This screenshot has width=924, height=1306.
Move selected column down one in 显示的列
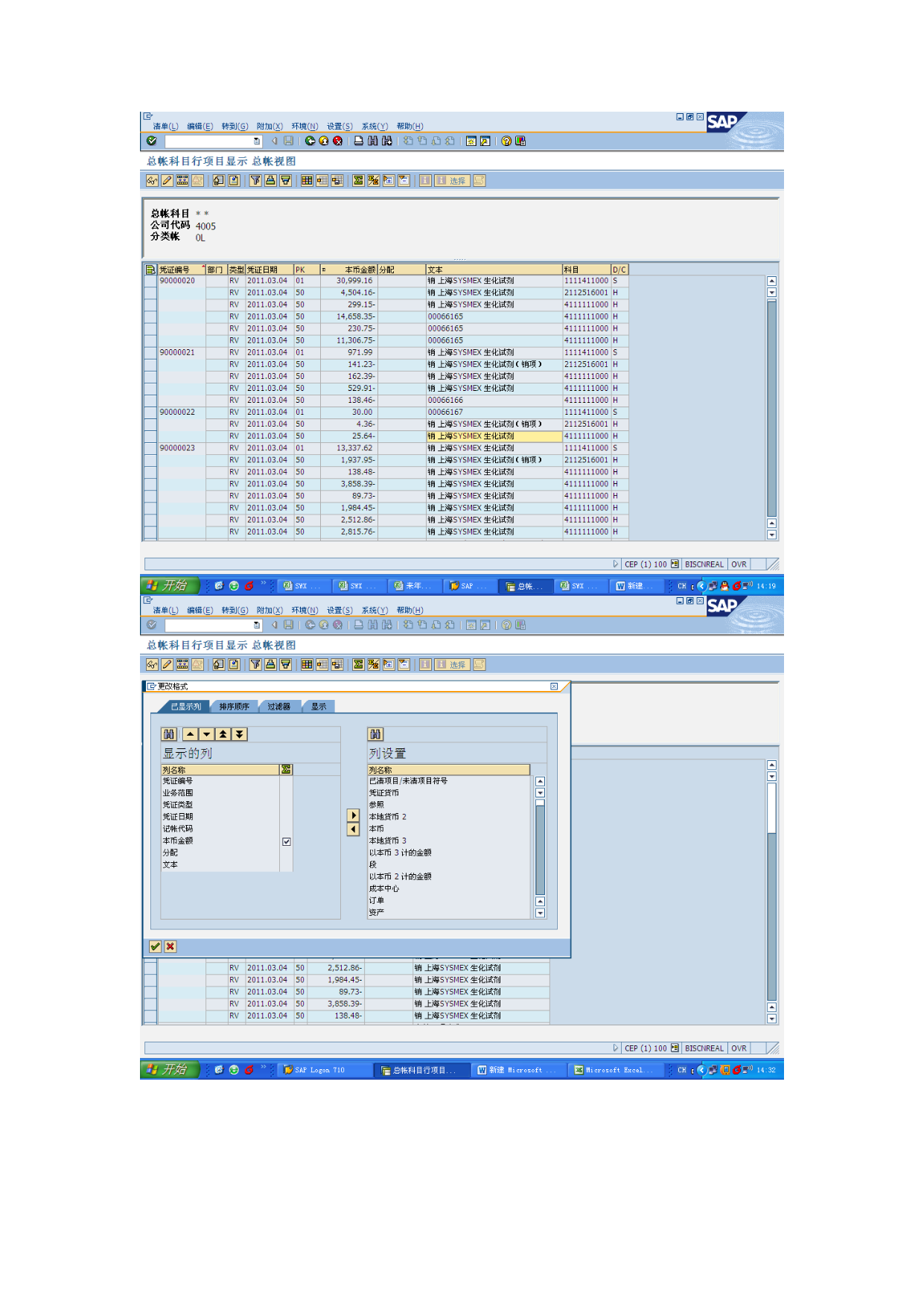click(x=206, y=734)
